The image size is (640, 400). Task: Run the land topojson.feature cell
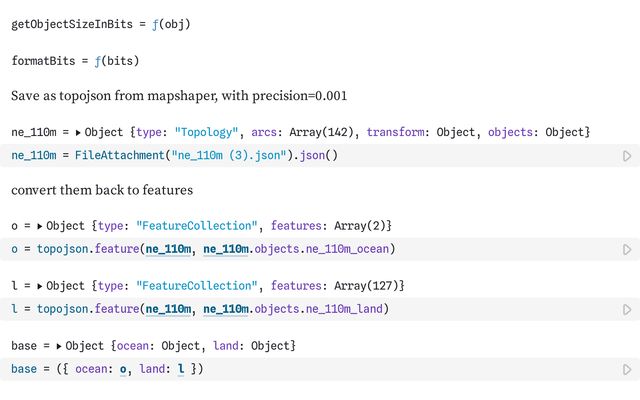coord(627,310)
